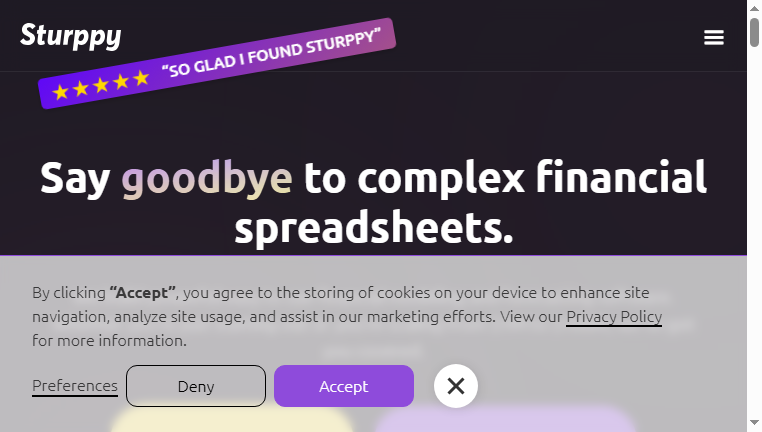
Task: Click the "So glad I found Sturppy" quote
Action: 271,53
